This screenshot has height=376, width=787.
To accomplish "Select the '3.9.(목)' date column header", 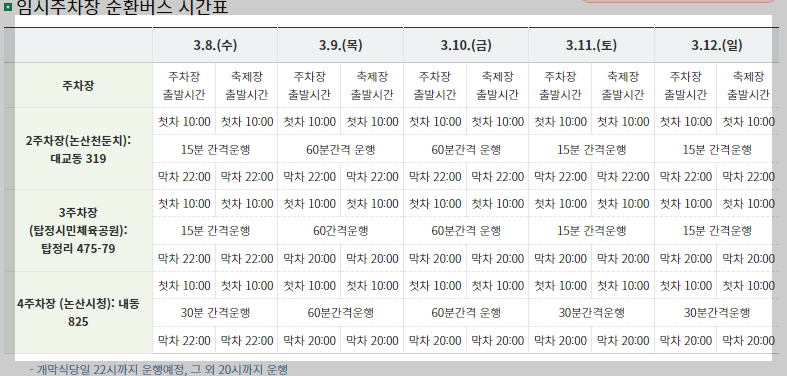I will (340, 46).
